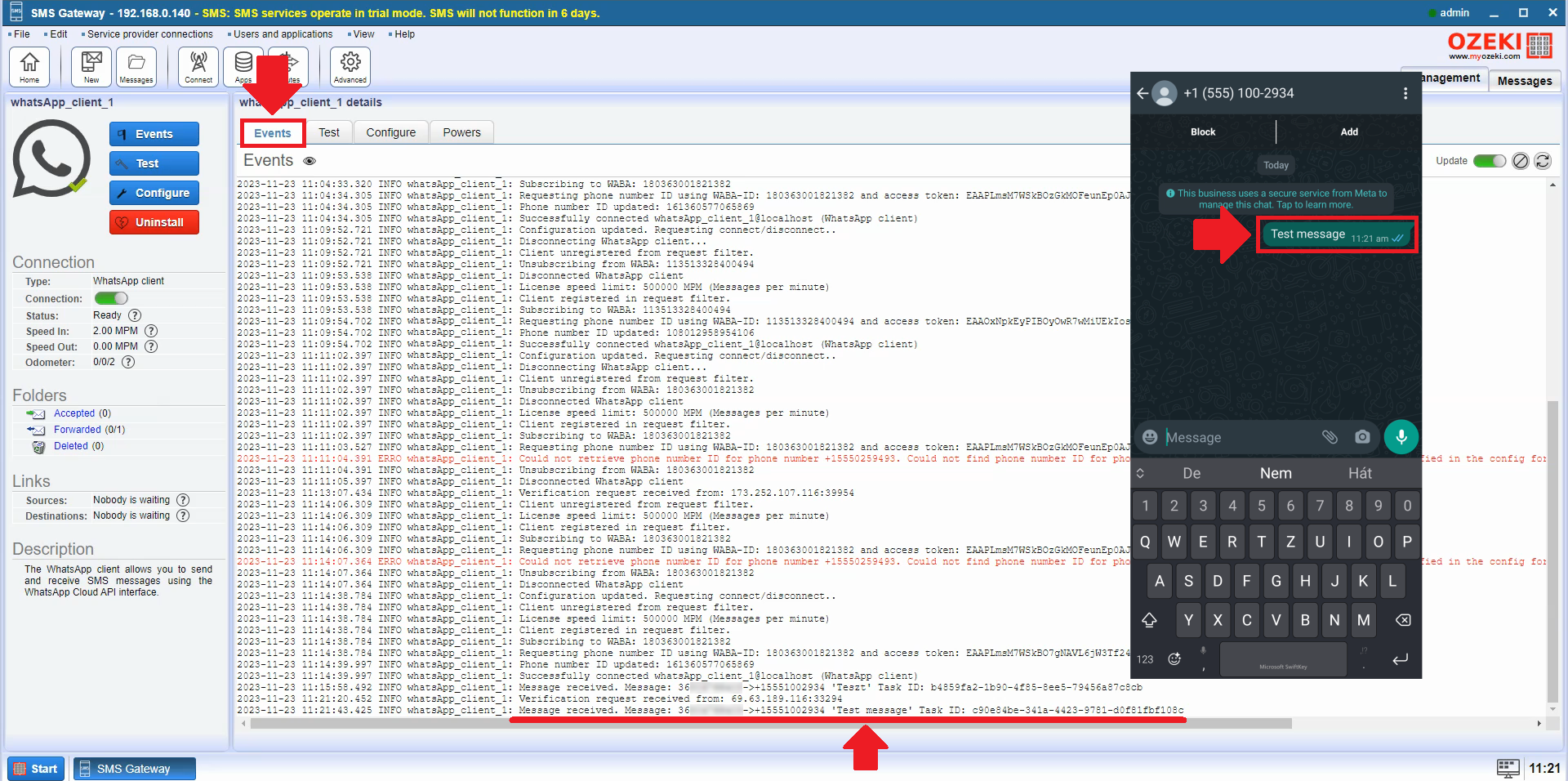This screenshot has height=781, width=1568.
Task: Click the Shift key on phone keyboard
Action: click(1149, 620)
